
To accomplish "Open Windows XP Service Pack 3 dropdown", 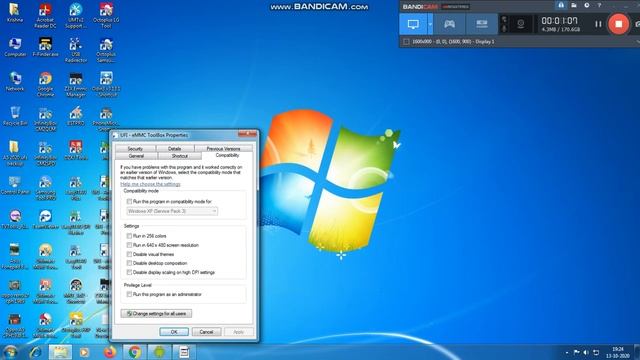I will click(x=172, y=211).
